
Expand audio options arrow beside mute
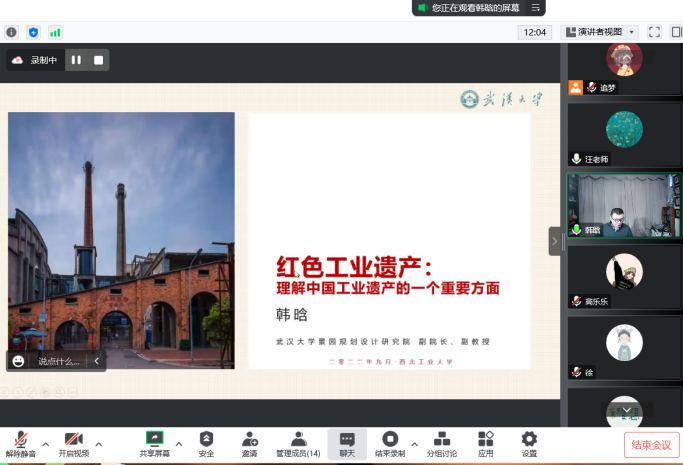(45, 444)
